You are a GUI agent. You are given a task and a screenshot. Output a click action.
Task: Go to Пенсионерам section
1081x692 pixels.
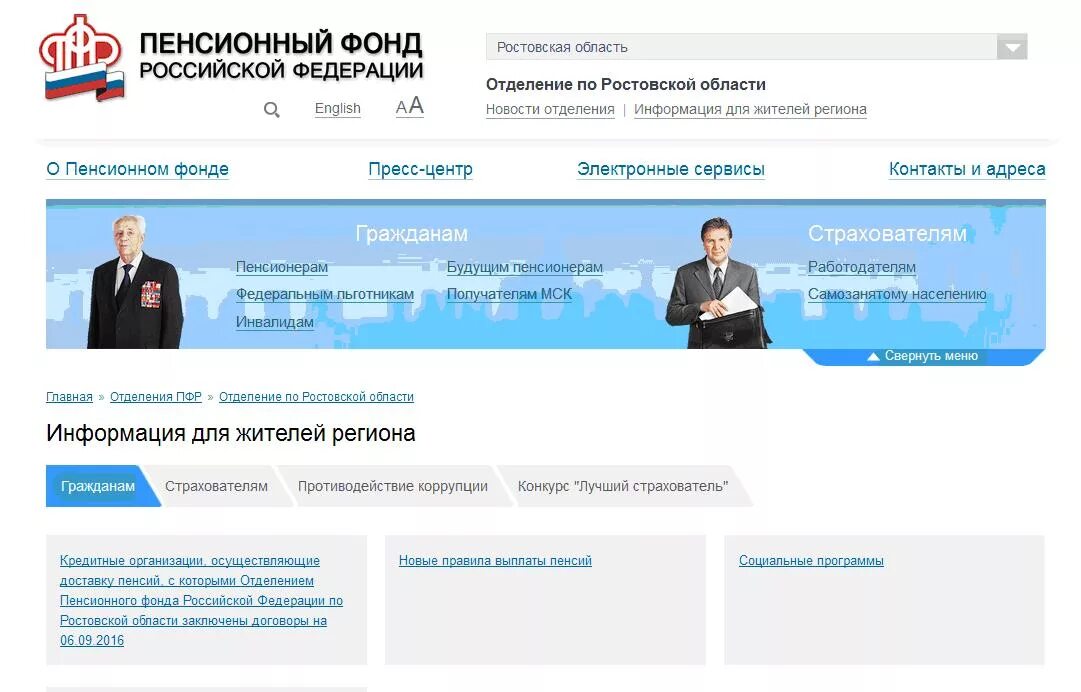[x=282, y=267]
